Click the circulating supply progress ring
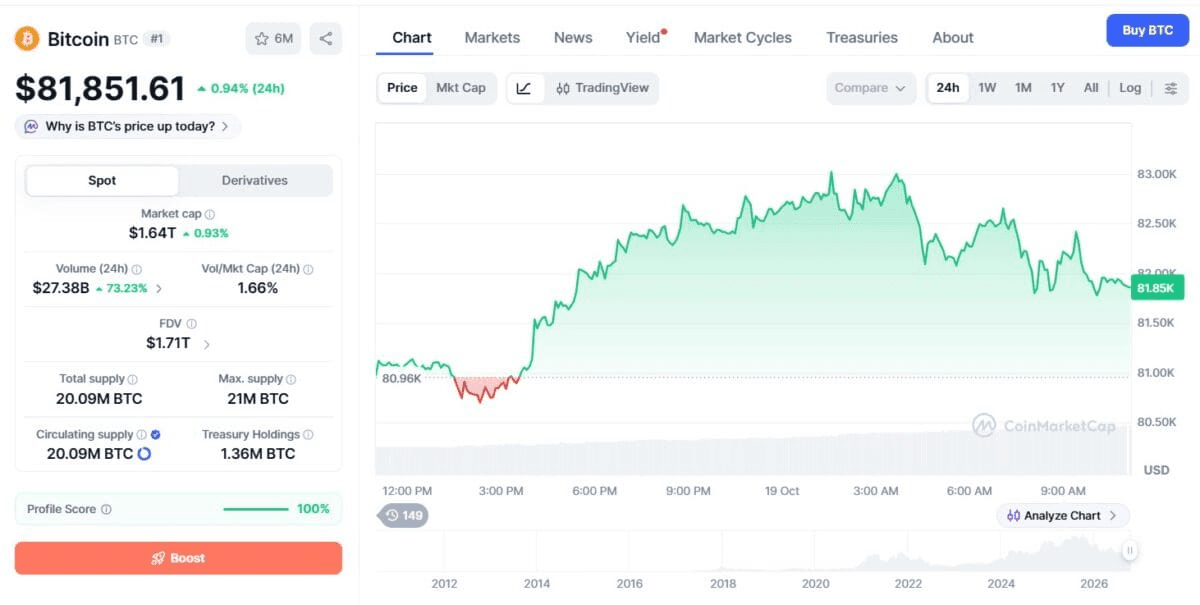Image resolution: width=1200 pixels, height=605 pixels. coord(144,454)
